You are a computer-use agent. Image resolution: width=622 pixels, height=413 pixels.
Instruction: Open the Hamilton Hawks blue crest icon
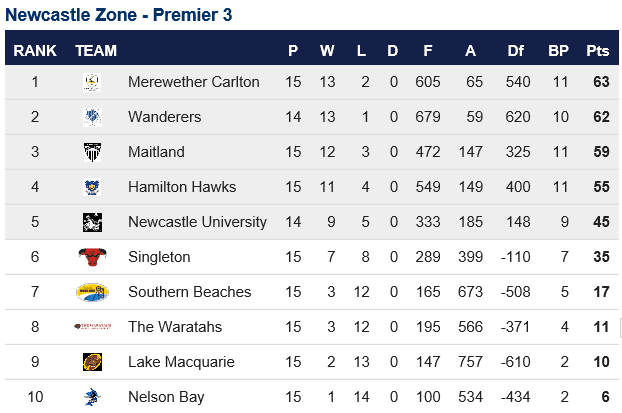92,187
